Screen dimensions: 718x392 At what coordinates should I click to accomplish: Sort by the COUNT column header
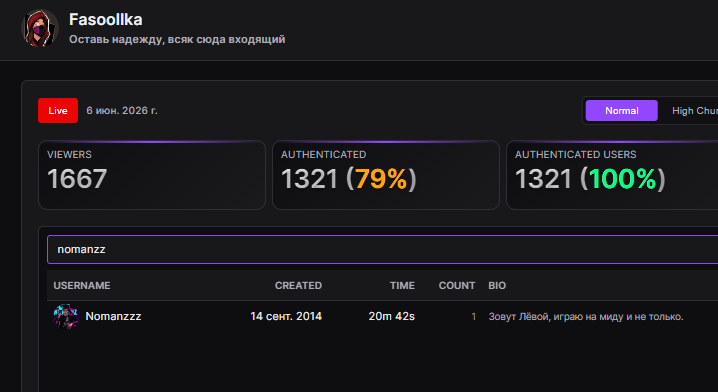[x=457, y=285]
